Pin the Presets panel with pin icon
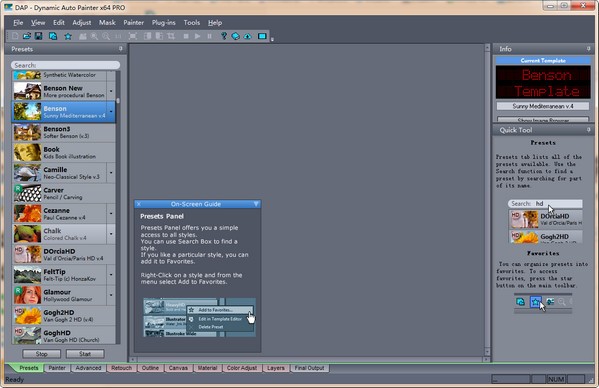 tap(121, 49)
